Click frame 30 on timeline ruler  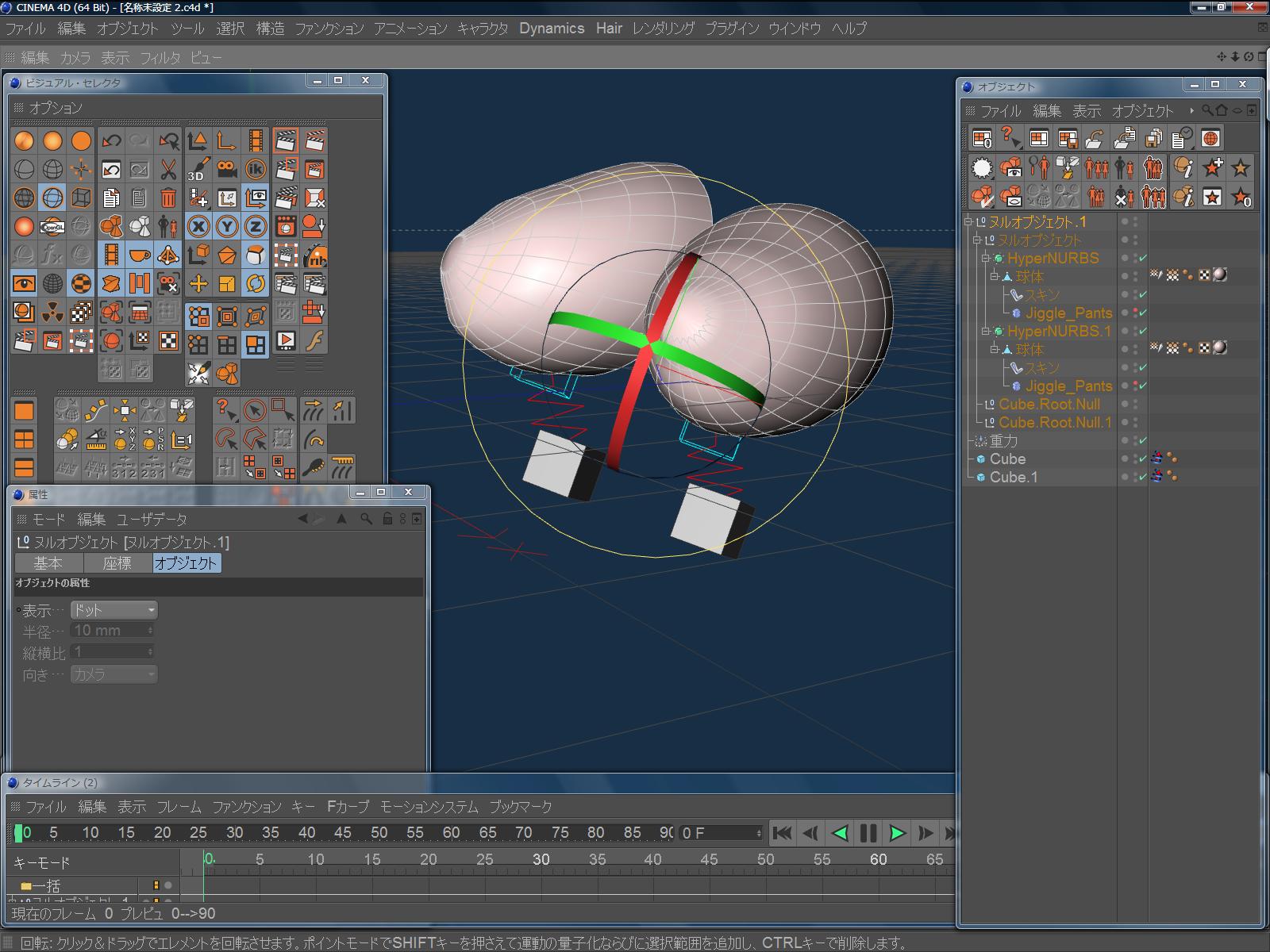[x=541, y=859]
